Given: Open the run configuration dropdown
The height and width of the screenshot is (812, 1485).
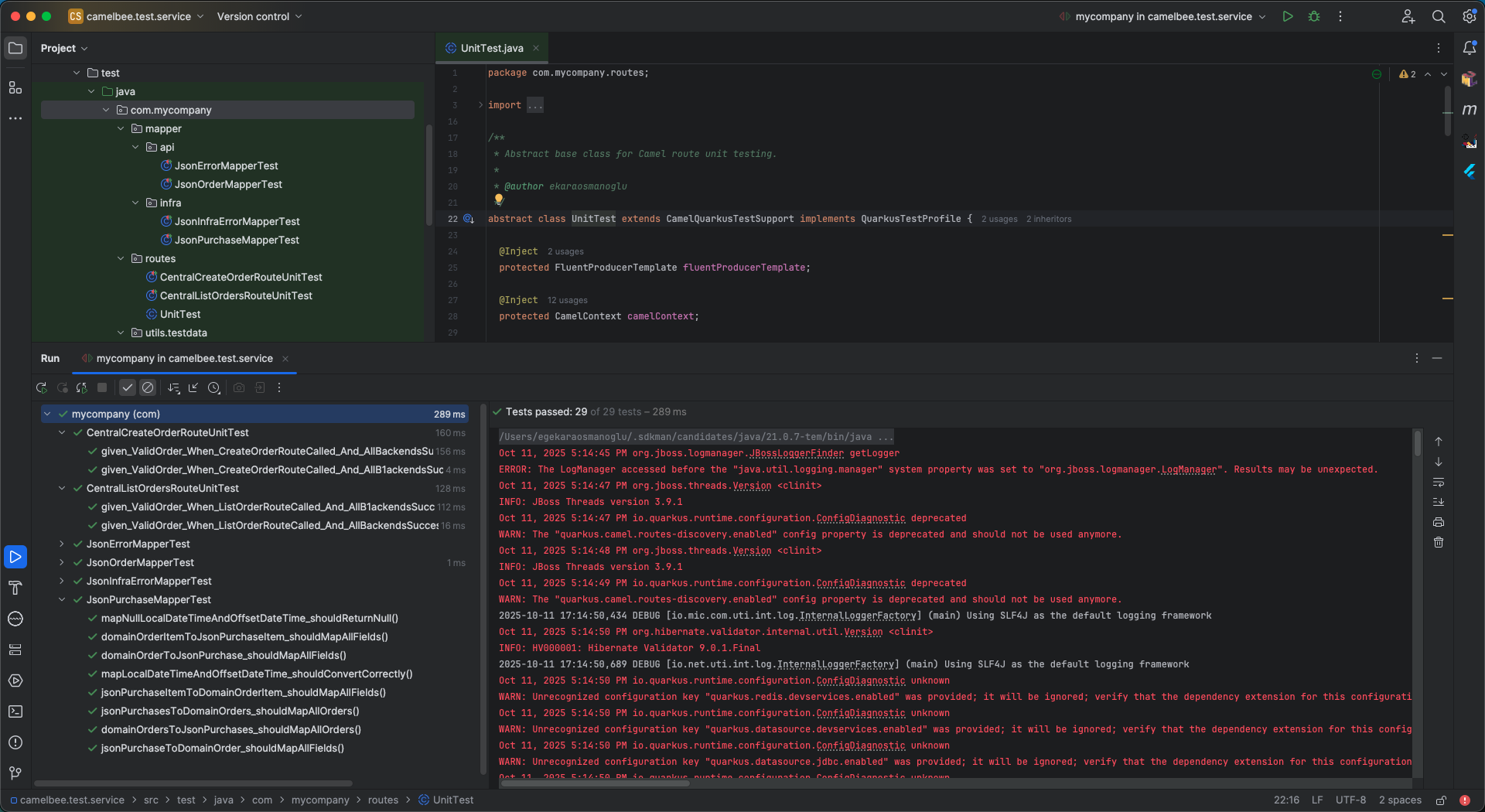Looking at the screenshot, I should tap(1262, 16).
